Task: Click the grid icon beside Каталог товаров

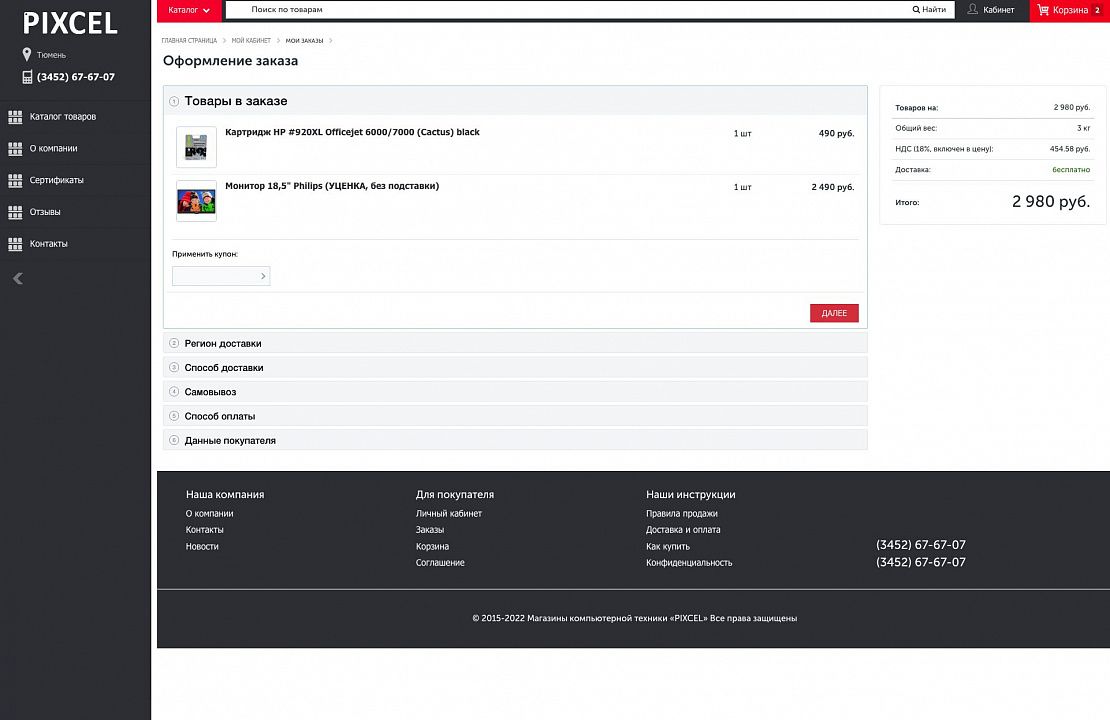Action: pos(15,117)
